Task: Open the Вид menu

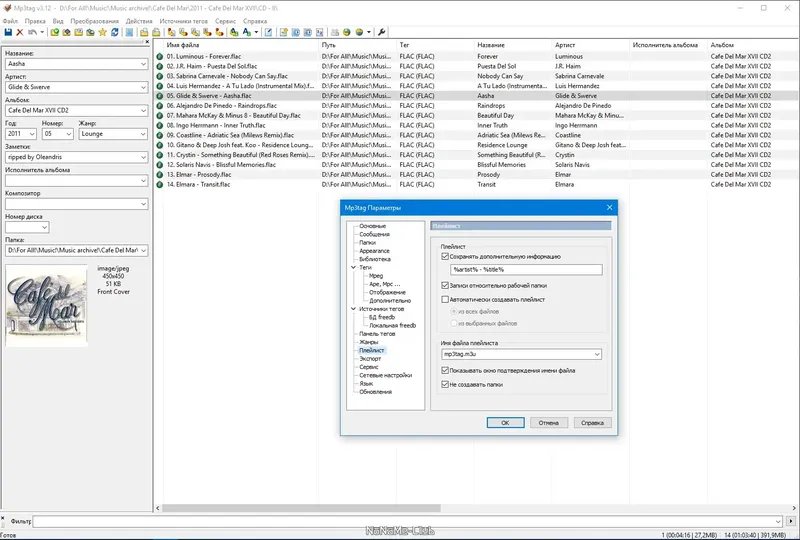Action: pyautogui.click(x=58, y=21)
